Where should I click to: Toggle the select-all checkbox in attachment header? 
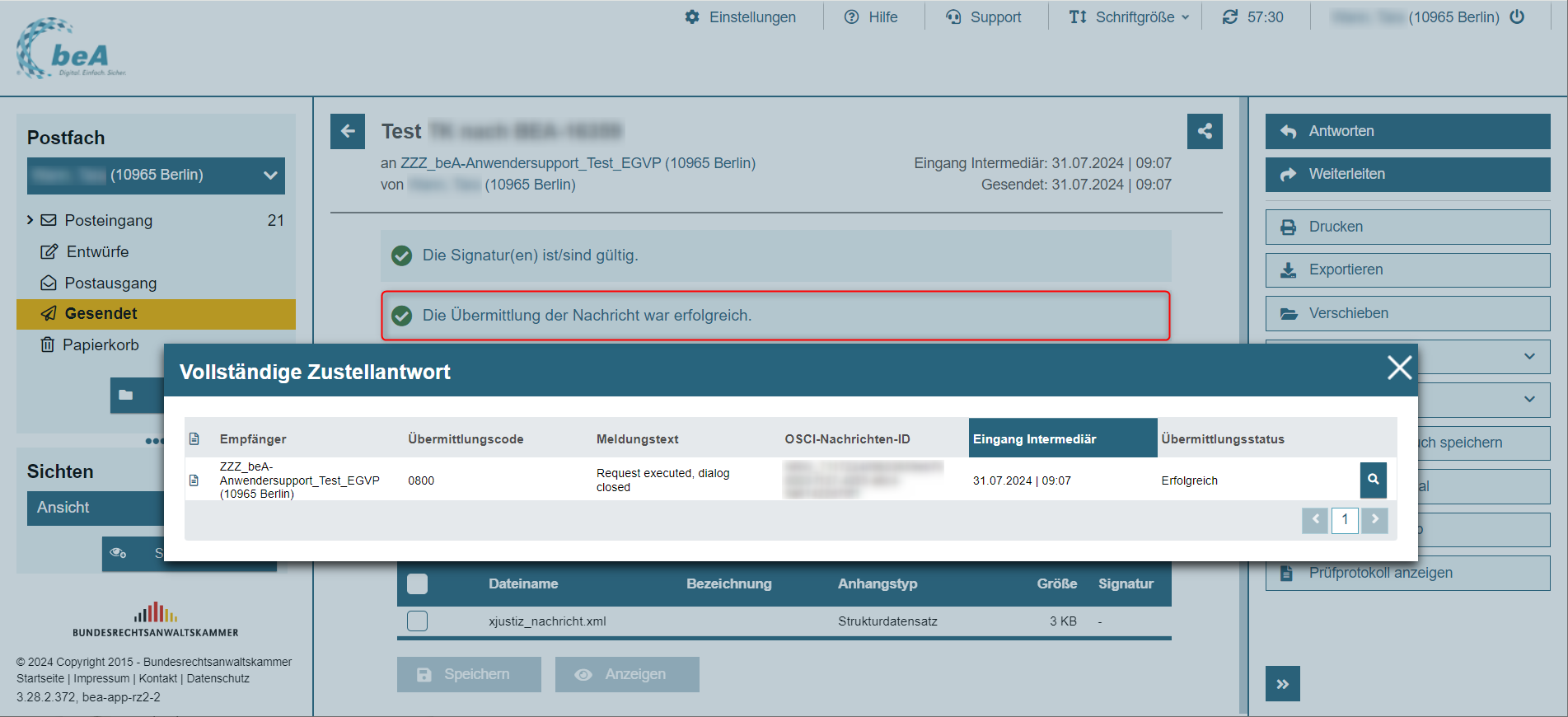pos(418,583)
